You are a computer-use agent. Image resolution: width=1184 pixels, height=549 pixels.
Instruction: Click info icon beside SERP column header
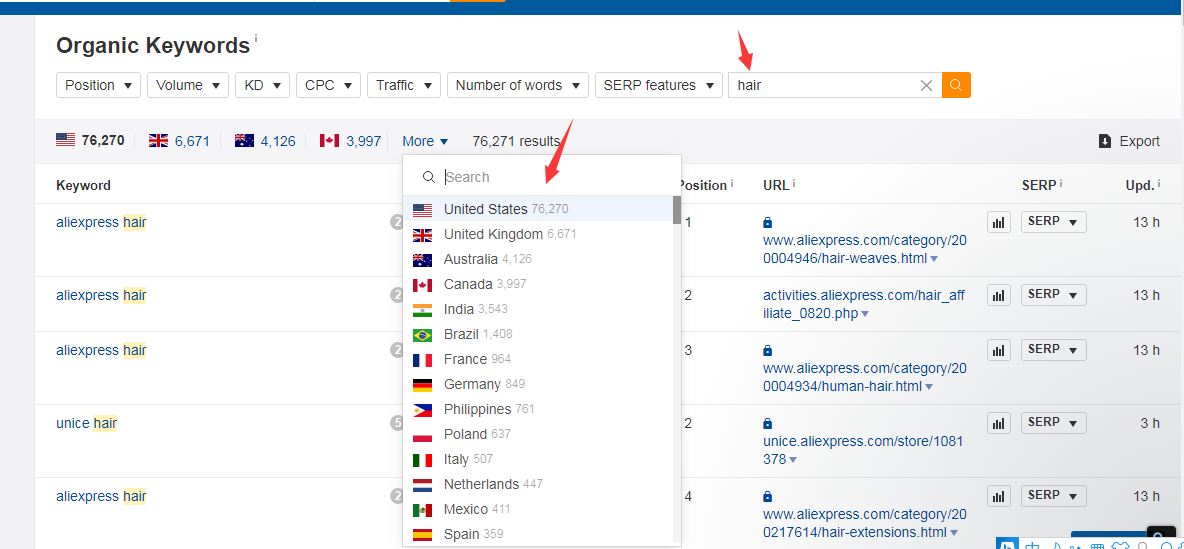pos(1061,184)
